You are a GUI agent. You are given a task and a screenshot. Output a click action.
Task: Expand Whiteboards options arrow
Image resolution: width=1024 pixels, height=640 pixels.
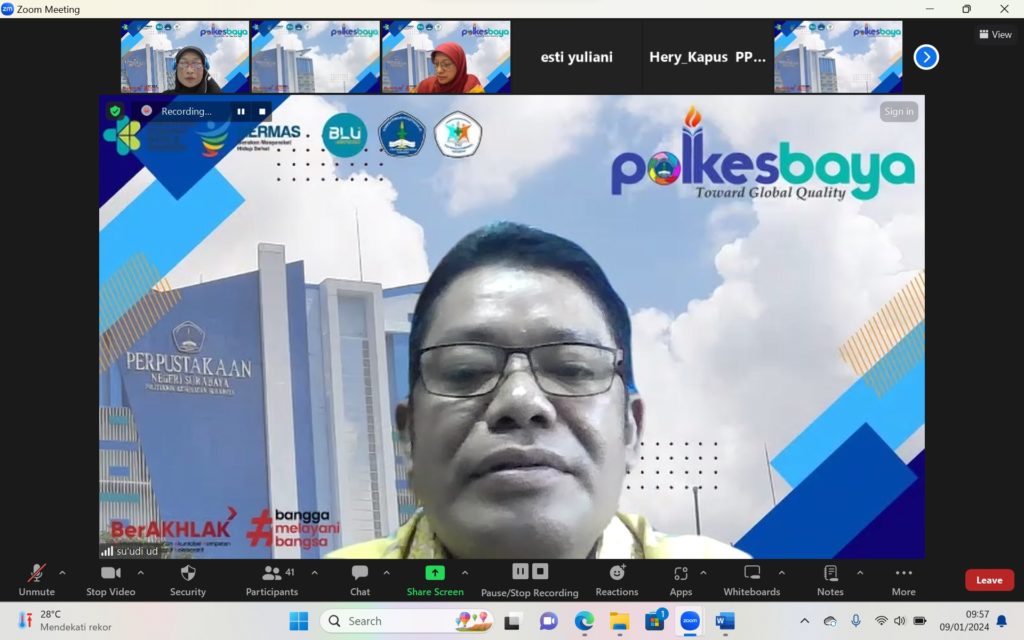click(782, 573)
